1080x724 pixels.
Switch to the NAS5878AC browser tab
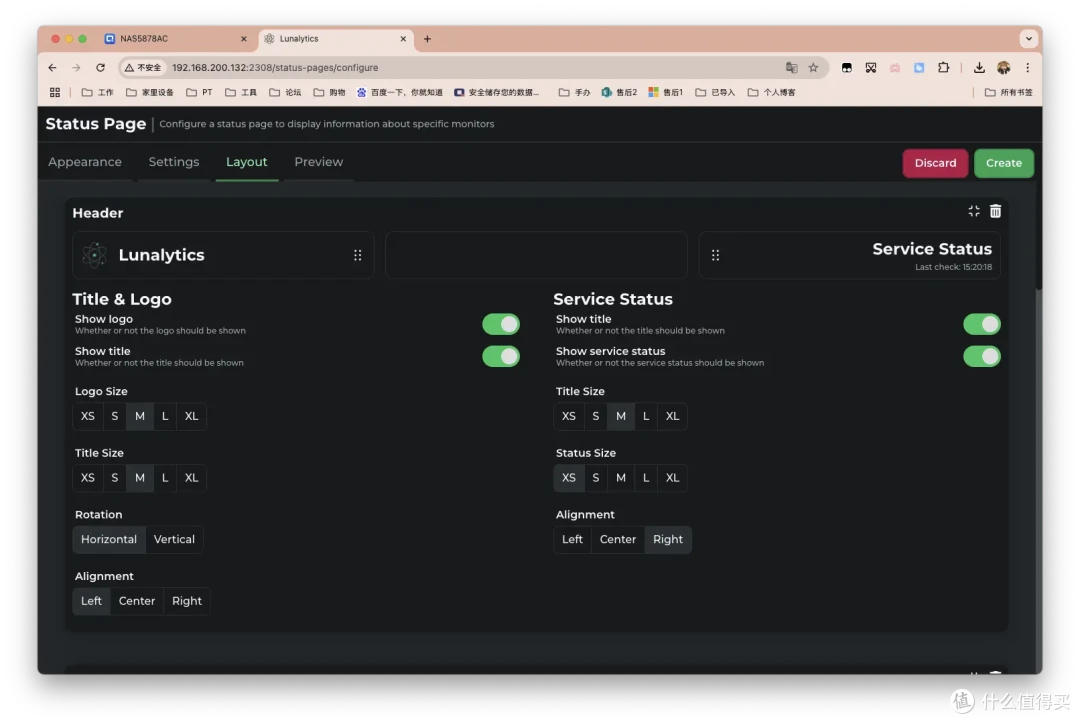tap(176, 39)
